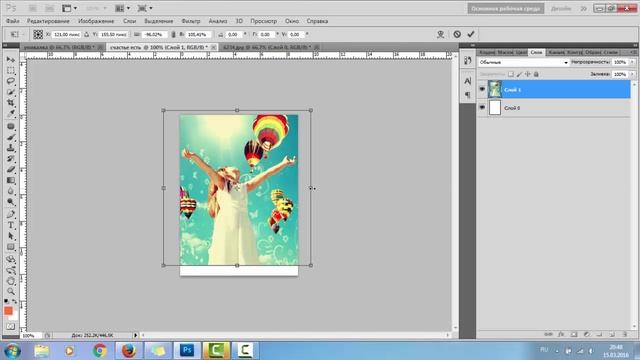Screen dimensions: 640x360
Task: Launch Adobe Bridge from application bar
Action: 32,8
